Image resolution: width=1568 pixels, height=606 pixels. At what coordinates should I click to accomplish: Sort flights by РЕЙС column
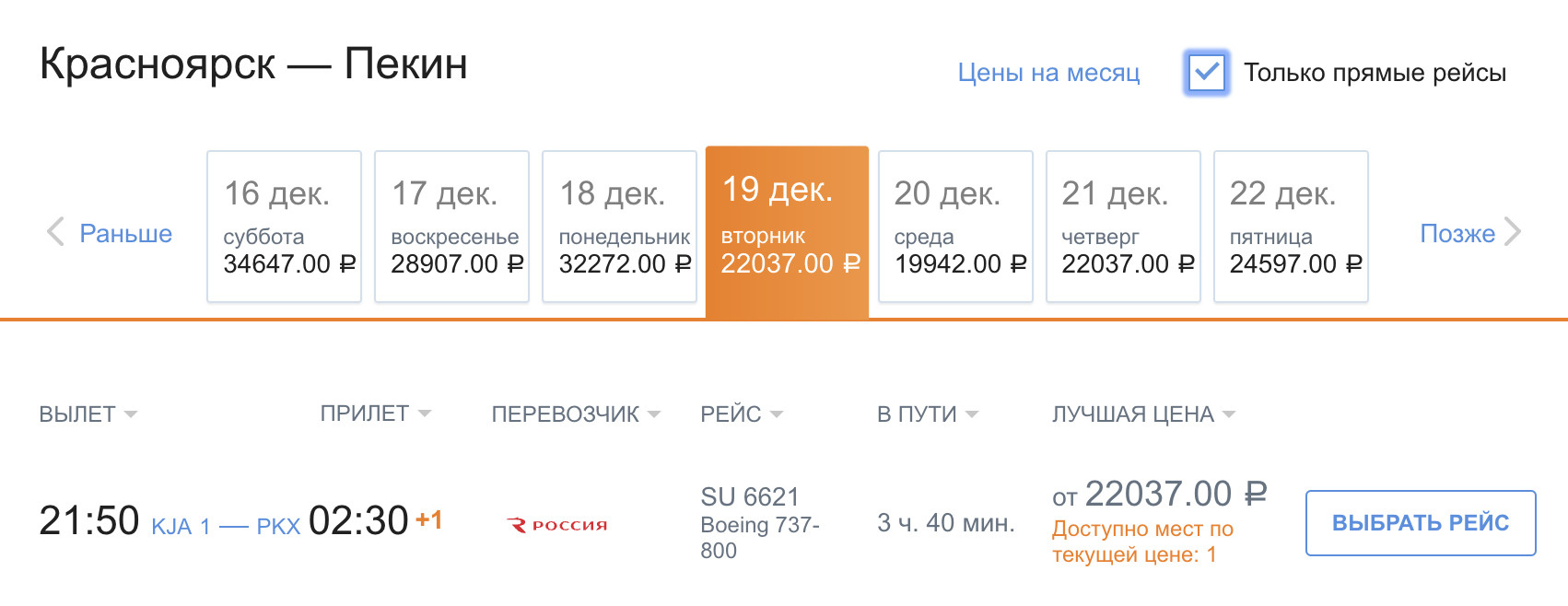(742, 414)
